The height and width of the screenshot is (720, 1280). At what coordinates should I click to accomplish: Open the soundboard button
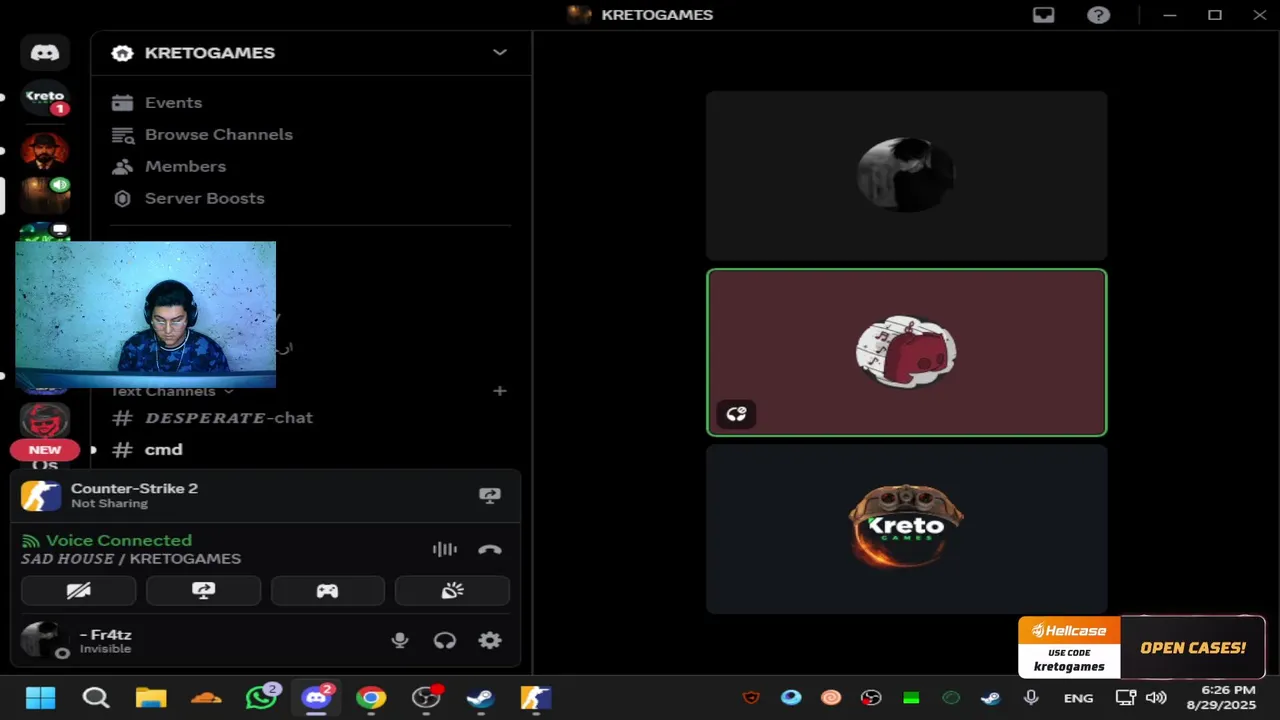pyautogui.click(x=452, y=591)
